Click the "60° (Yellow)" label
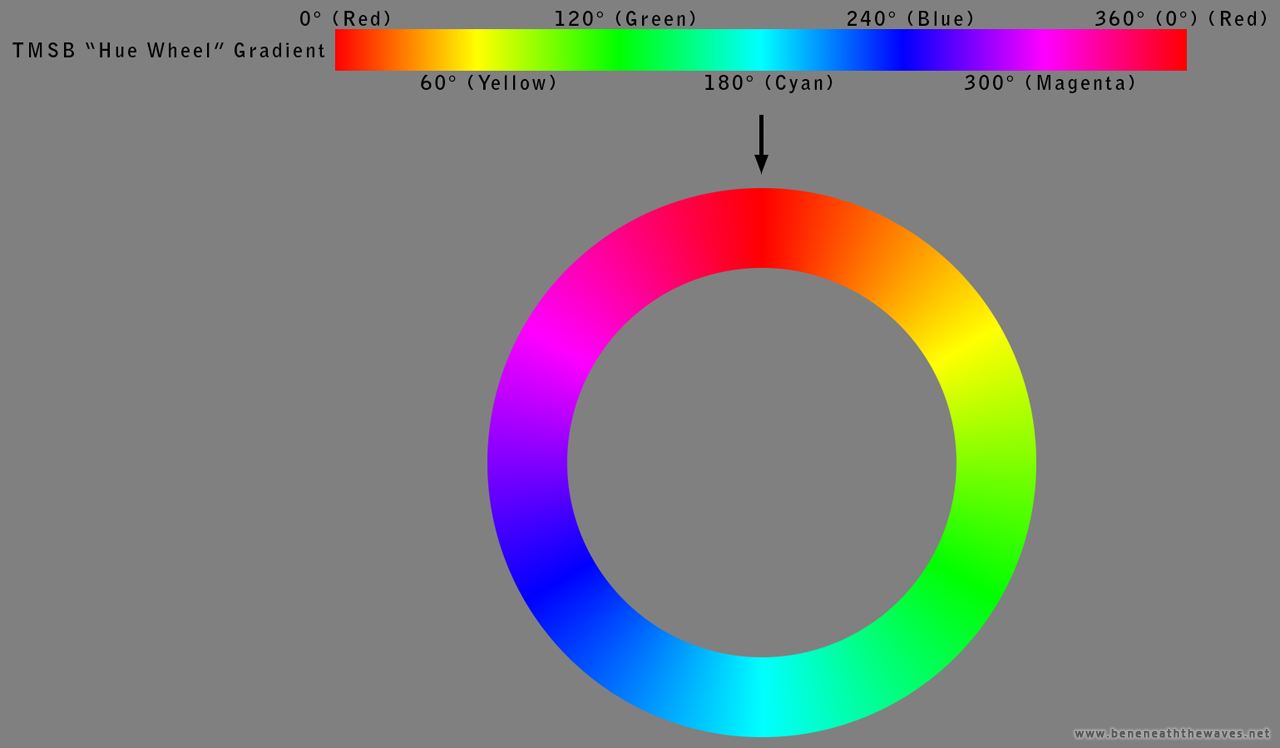The image size is (1280, 748). point(488,83)
